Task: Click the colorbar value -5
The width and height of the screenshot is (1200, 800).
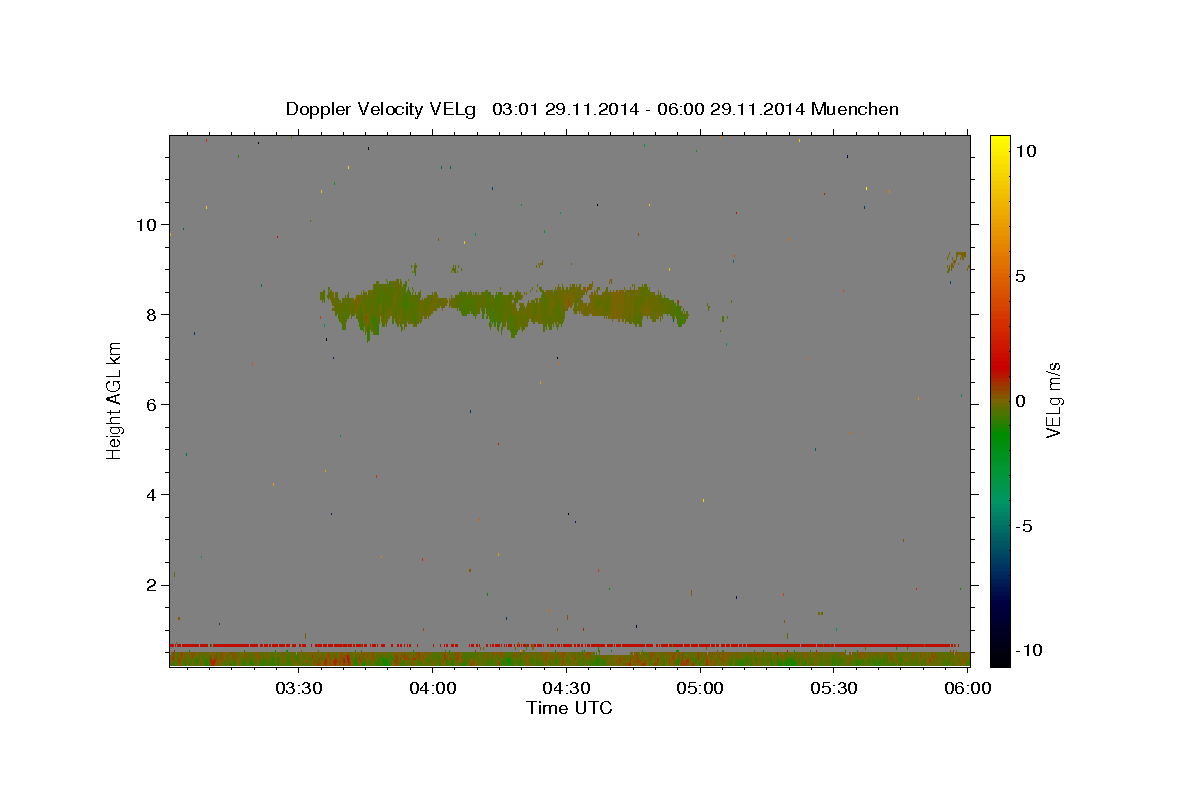Action: point(1024,526)
